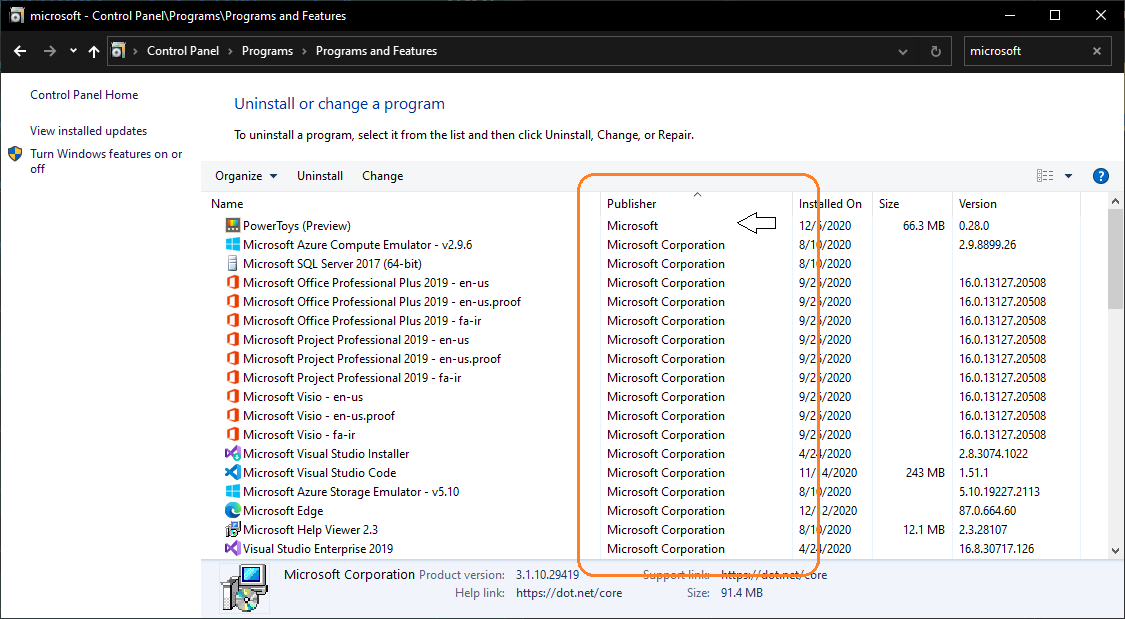
Task: Open the change-view dropdown arrow
Action: click(1068, 175)
